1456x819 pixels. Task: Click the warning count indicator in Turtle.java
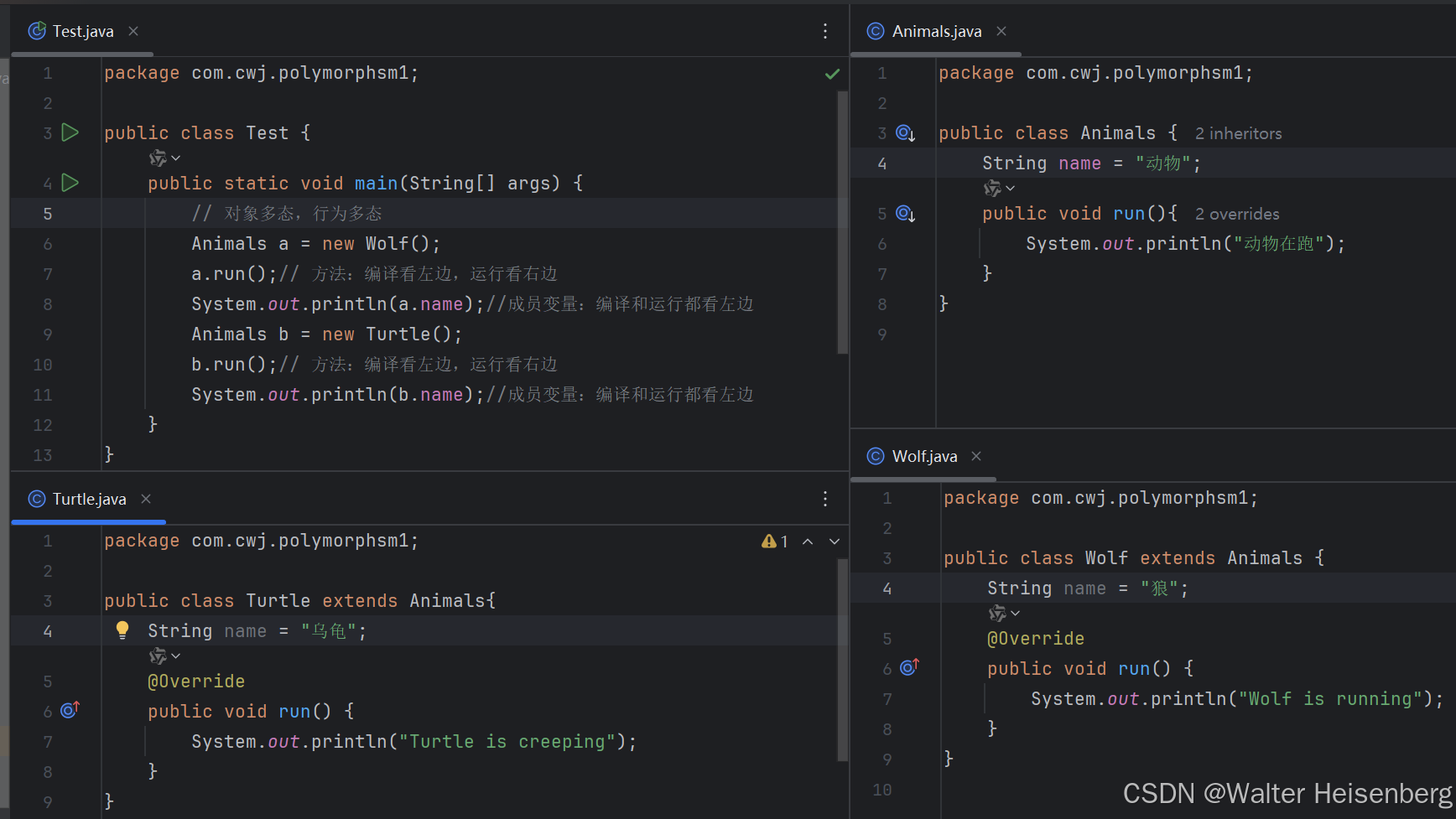776,541
